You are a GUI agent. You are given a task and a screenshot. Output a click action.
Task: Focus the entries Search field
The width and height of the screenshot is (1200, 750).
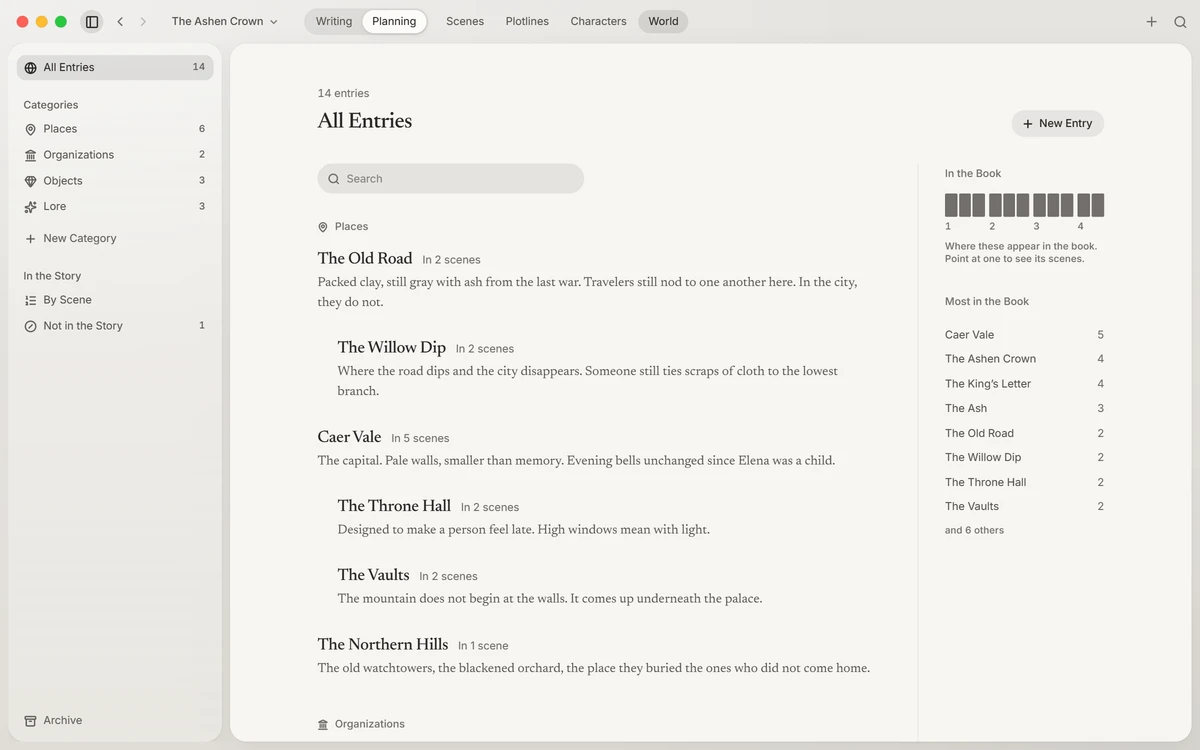[451, 179]
